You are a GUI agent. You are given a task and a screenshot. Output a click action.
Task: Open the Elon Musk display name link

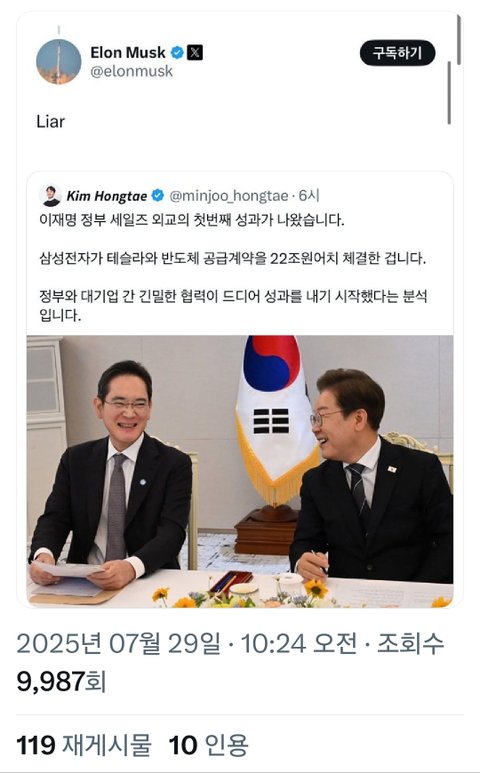point(128,52)
